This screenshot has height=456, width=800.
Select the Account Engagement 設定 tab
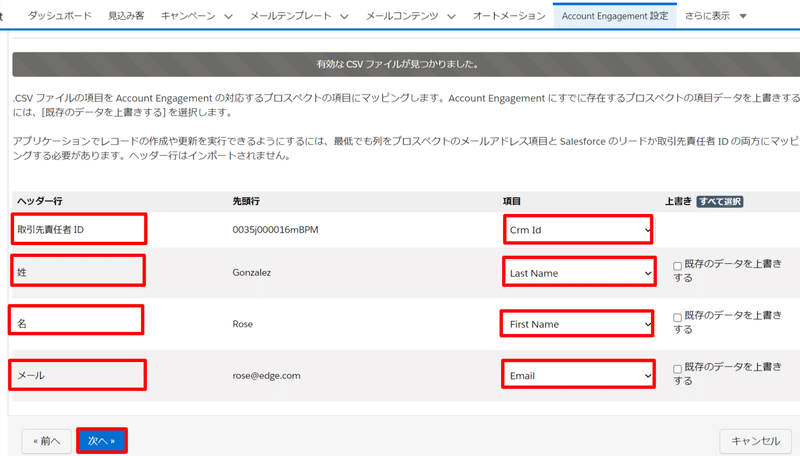[615, 16]
